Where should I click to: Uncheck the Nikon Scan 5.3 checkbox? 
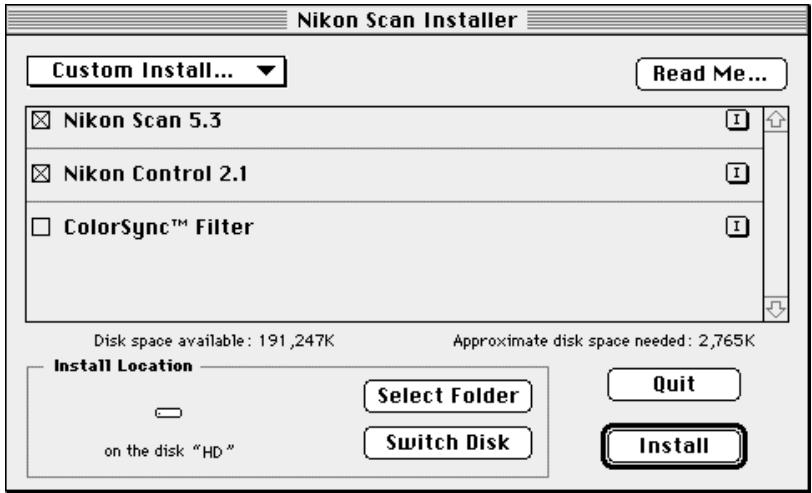click(41, 121)
